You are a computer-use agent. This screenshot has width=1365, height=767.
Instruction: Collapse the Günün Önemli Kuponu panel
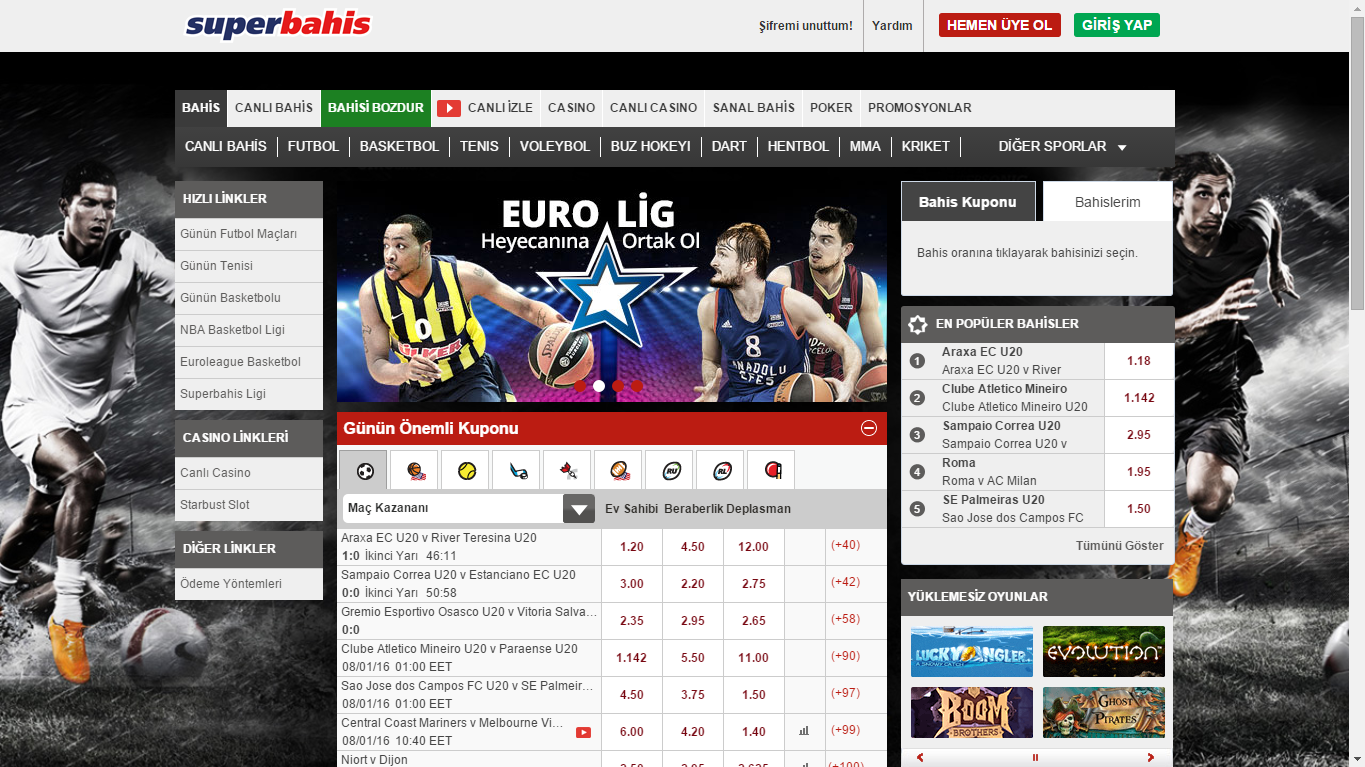tap(869, 428)
